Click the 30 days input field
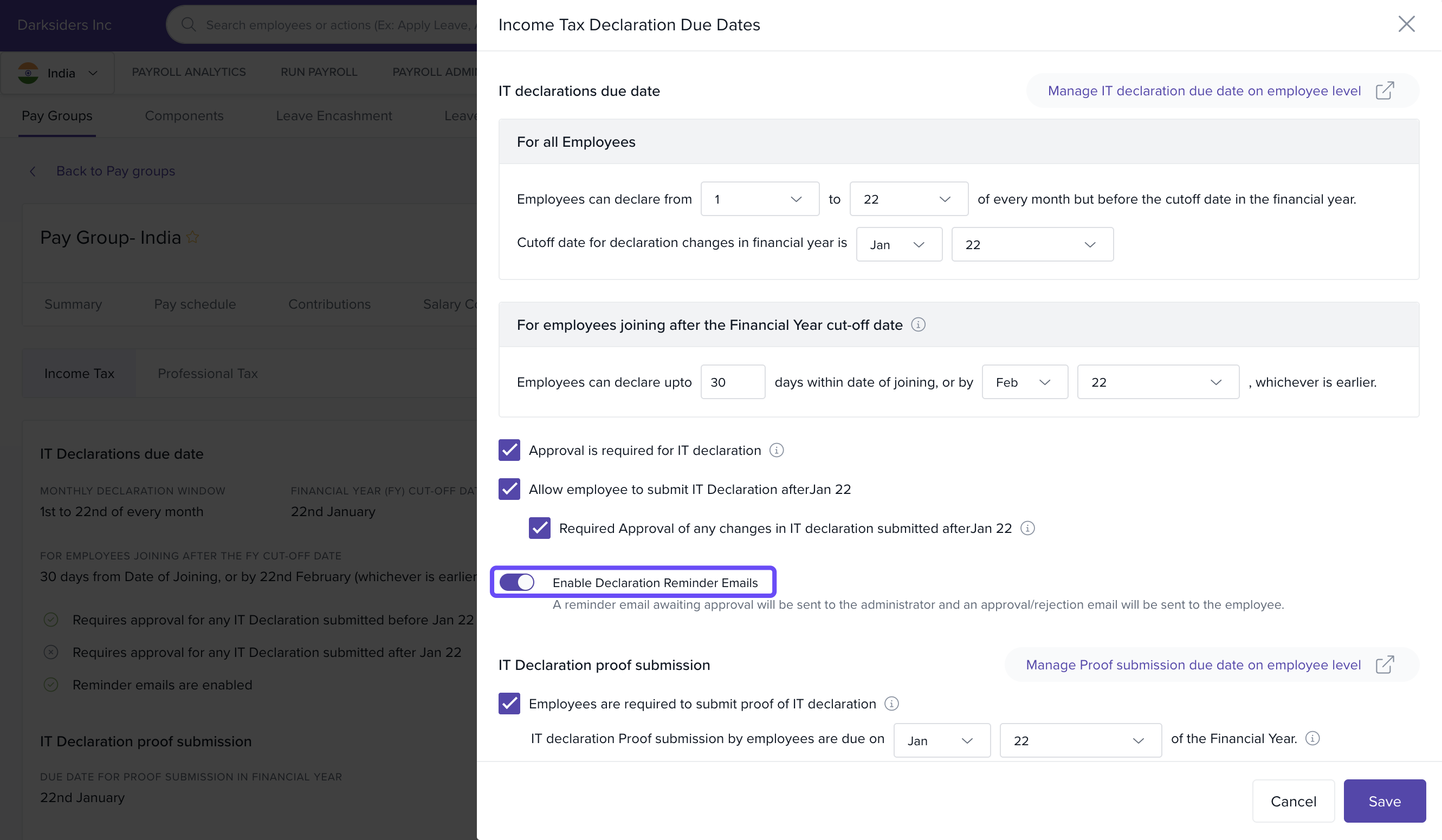The height and width of the screenshot is (840, 1442). [732, 382]
